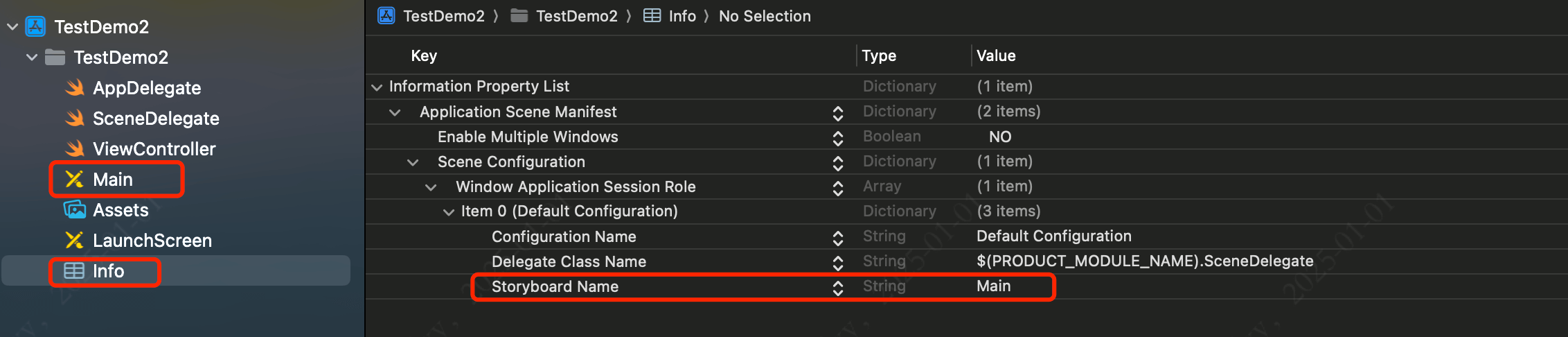Click the Assets catalog icon
The width and height of the screenshot is (1568, 337).
(x=74, y=210)
